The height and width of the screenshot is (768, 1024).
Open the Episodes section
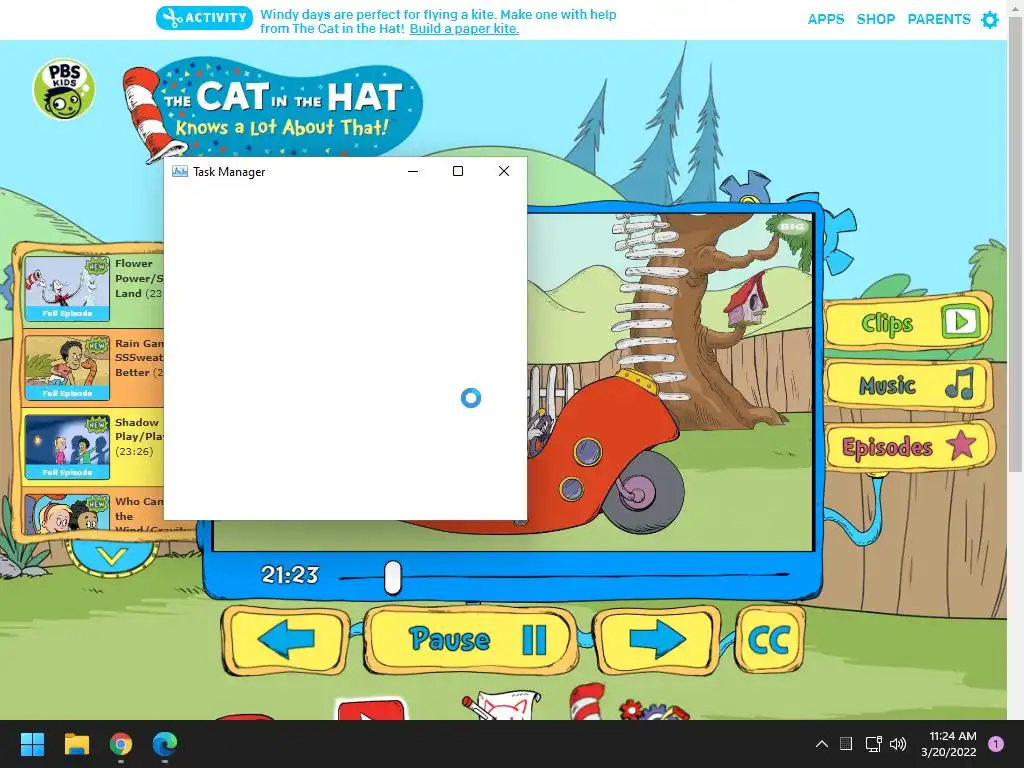(x=909, y=447)
